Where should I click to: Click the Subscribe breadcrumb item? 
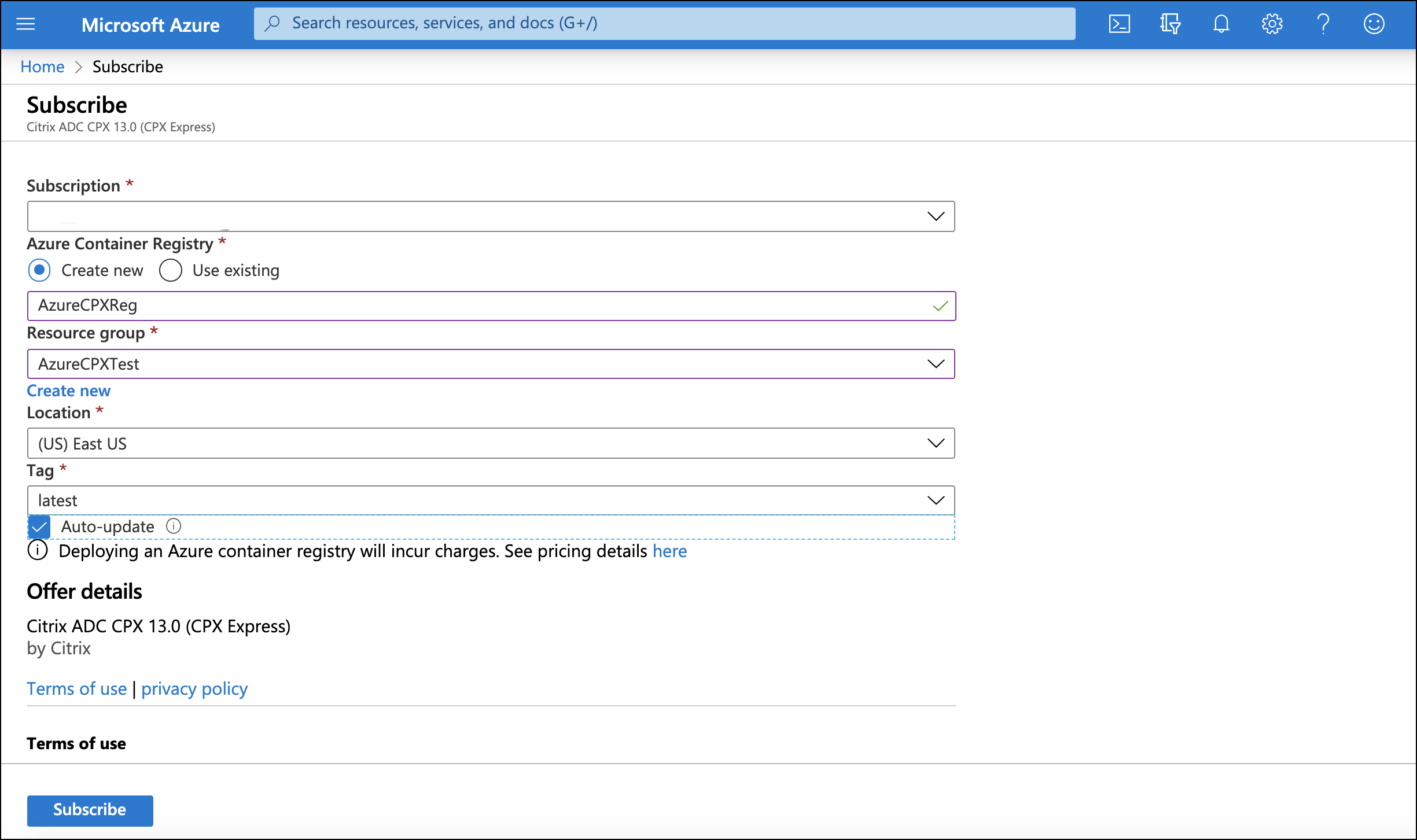click(x=128, y=67)
